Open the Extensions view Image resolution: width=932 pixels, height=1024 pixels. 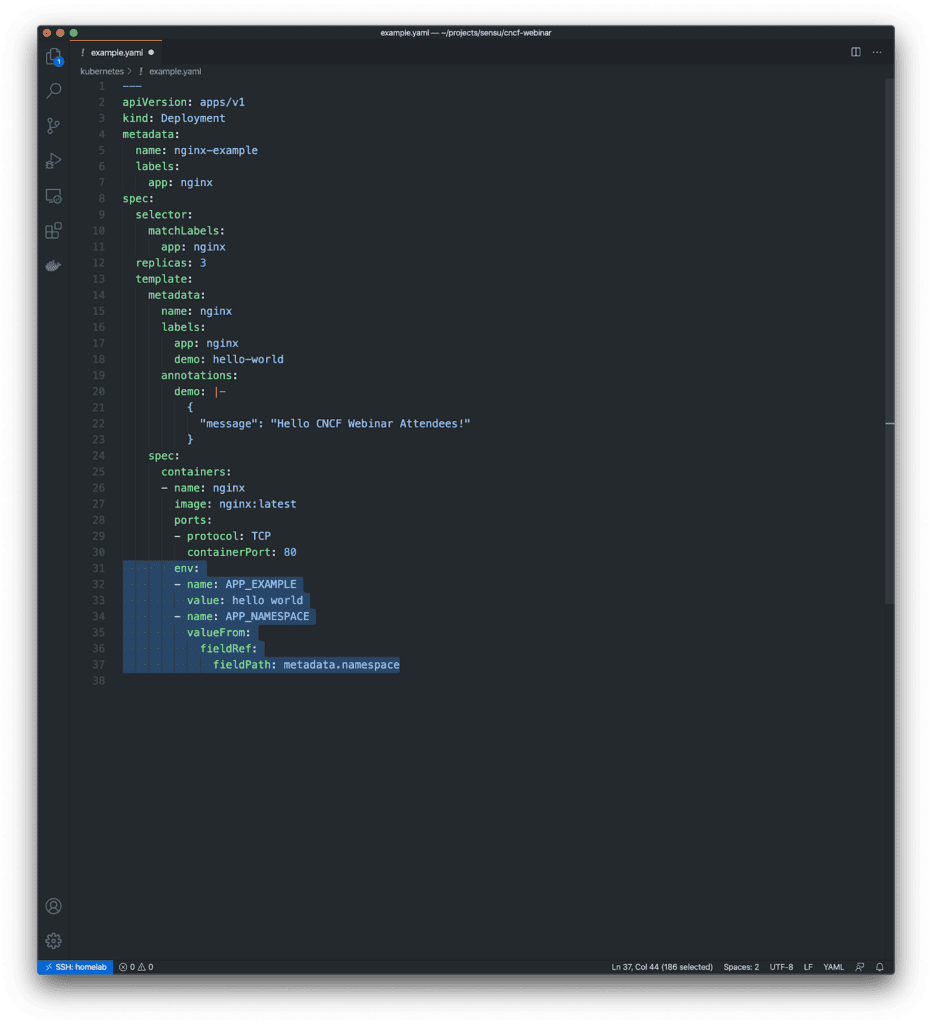pos(52,230)
